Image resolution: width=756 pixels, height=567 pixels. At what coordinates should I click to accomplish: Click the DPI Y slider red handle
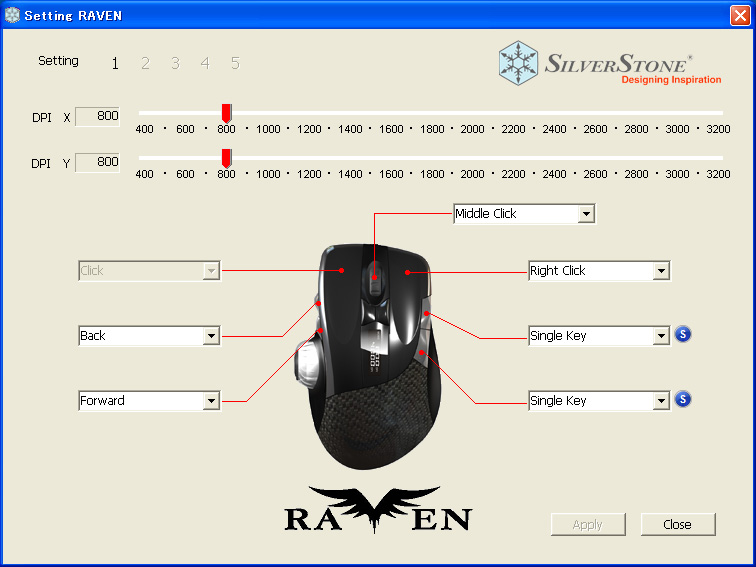pyautogui.click(x=226, y=158)
